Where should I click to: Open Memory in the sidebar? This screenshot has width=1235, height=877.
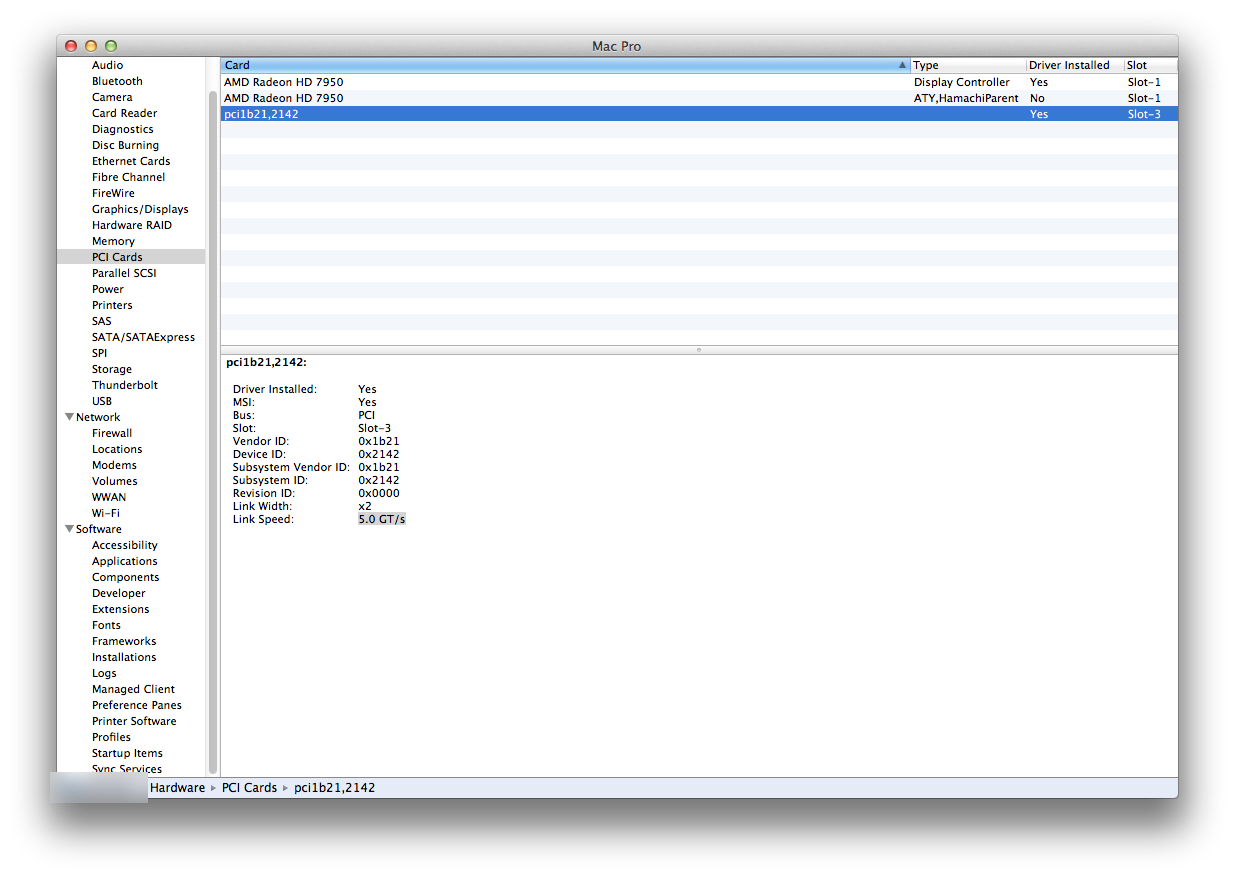[113, 241]
